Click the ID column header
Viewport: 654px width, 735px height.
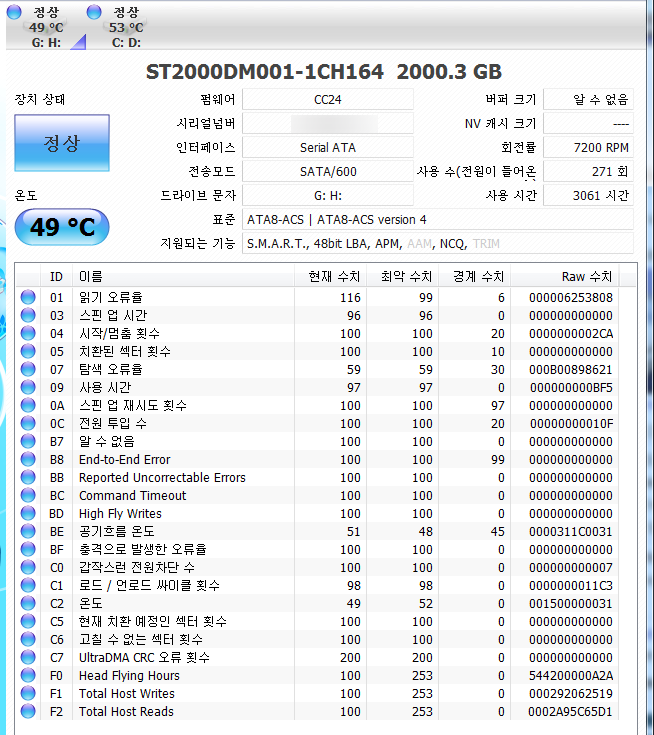coord(56,277)
